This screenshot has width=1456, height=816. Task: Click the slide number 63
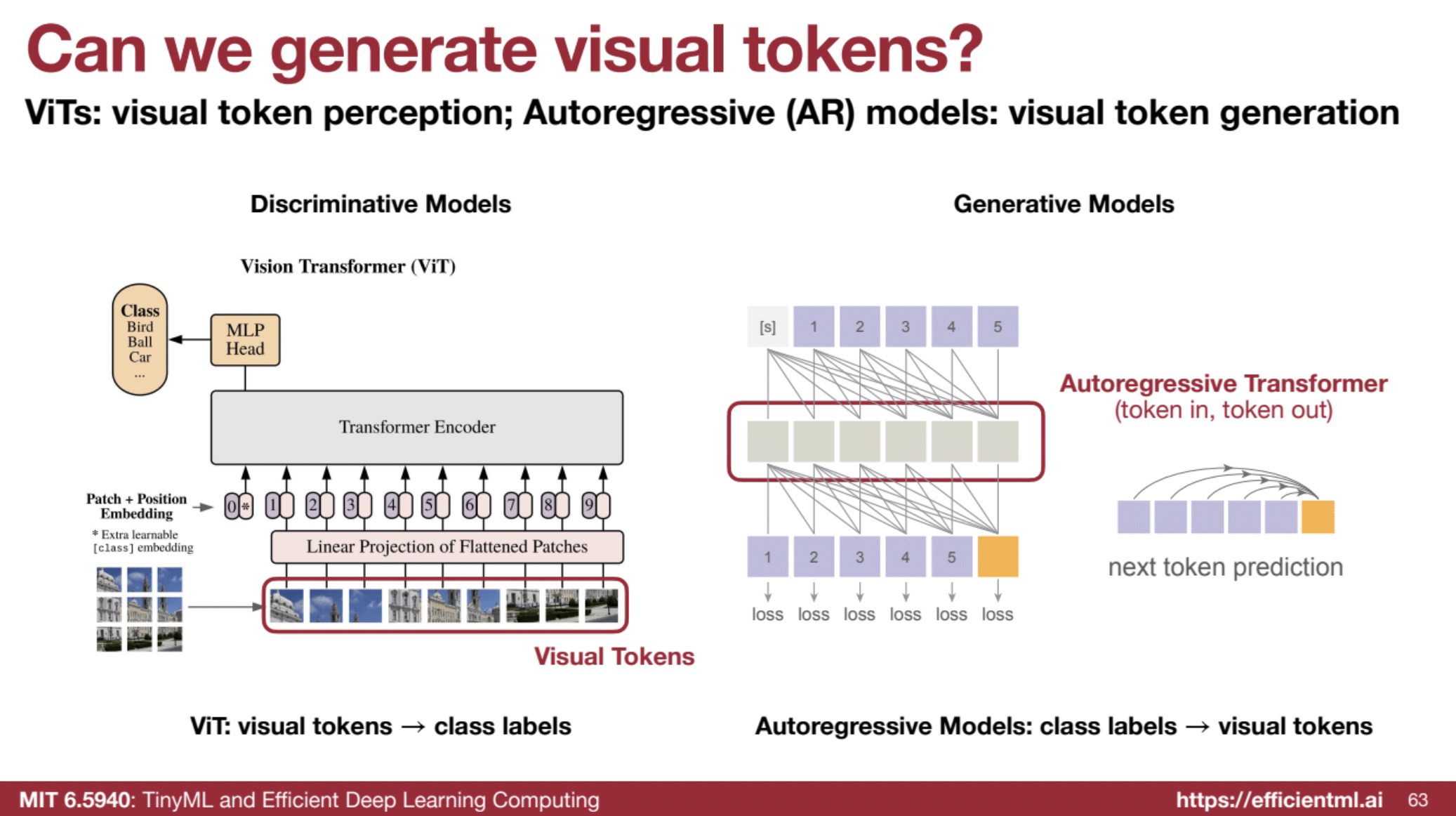point(1417,800)
